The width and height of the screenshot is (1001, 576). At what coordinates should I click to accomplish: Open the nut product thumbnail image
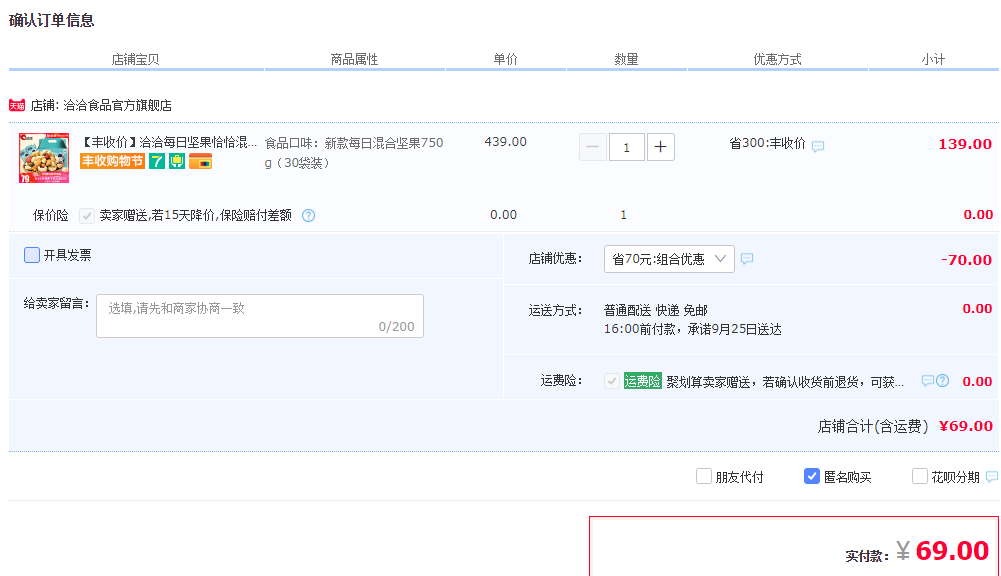click(44, 158)
